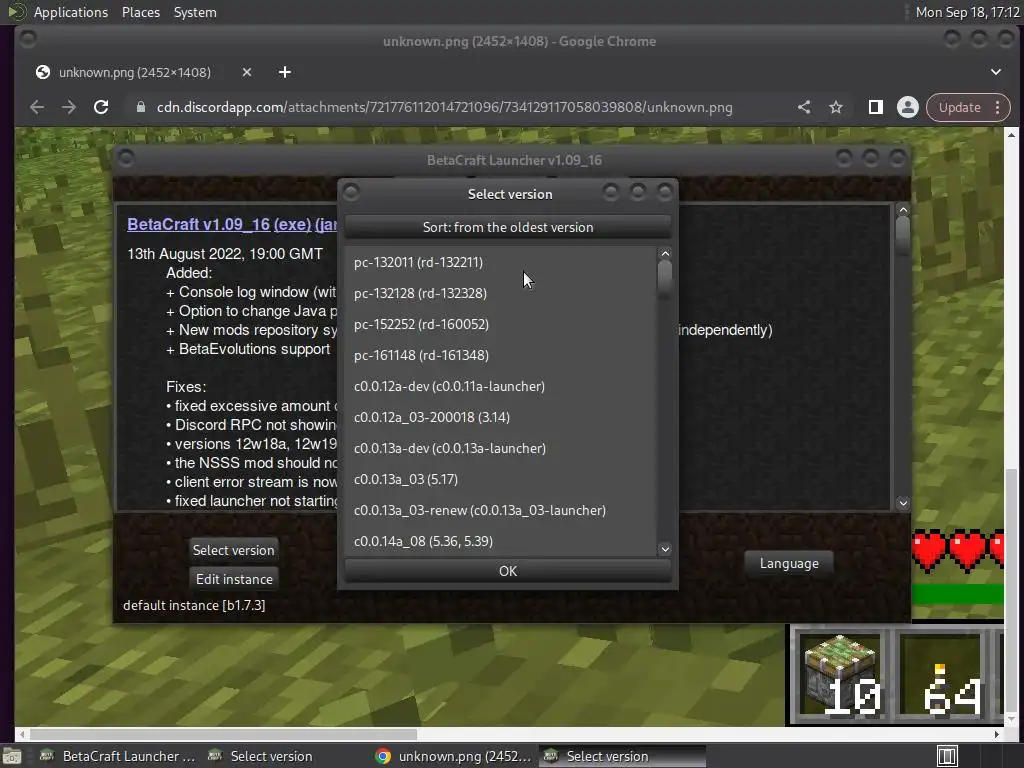Click changelog panel scroll up arrow

[x=903, y=210]
